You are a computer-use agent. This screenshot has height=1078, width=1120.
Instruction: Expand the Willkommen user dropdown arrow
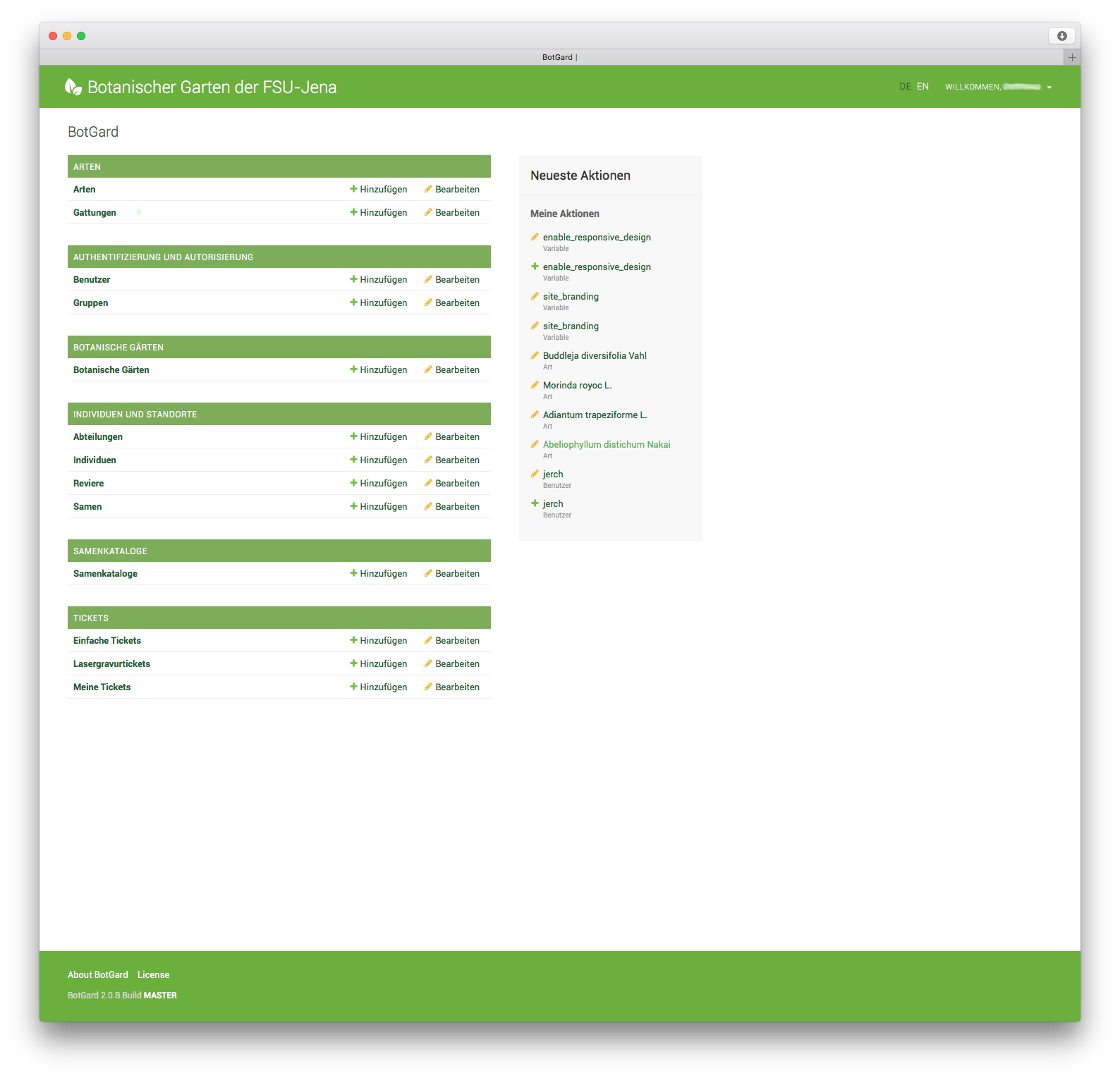[1049, 87]
